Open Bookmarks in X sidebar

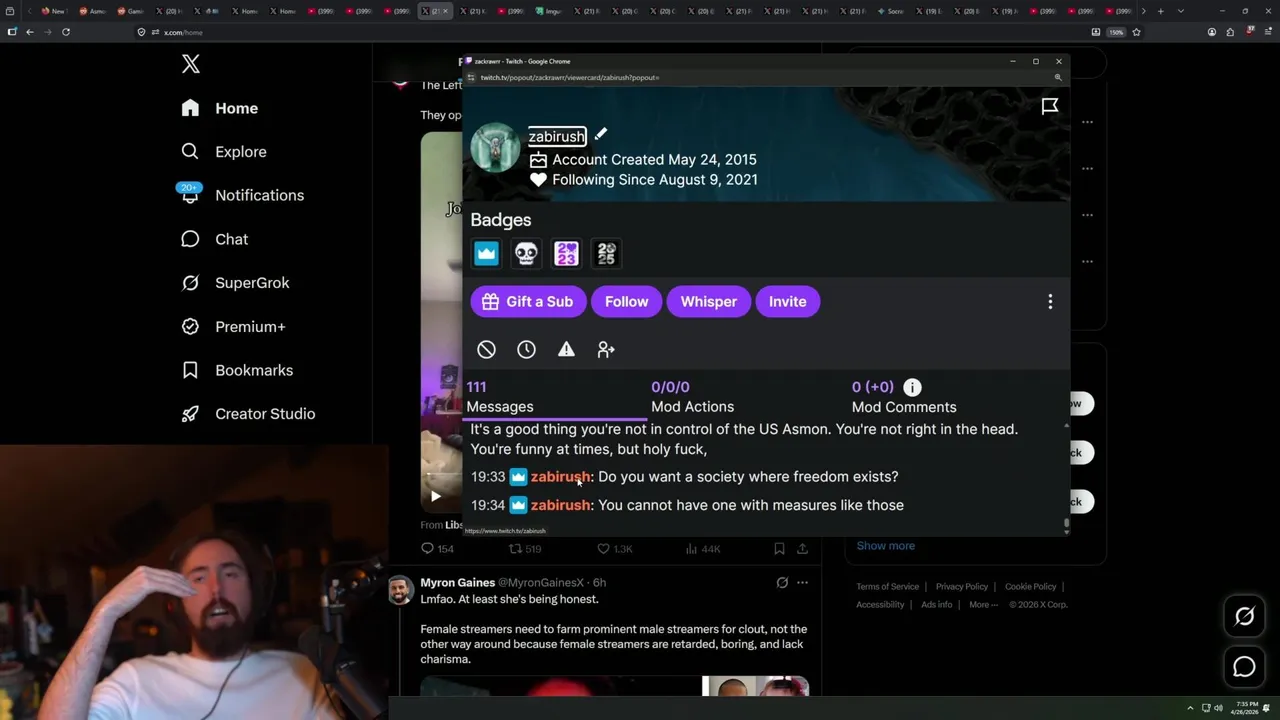237,370
